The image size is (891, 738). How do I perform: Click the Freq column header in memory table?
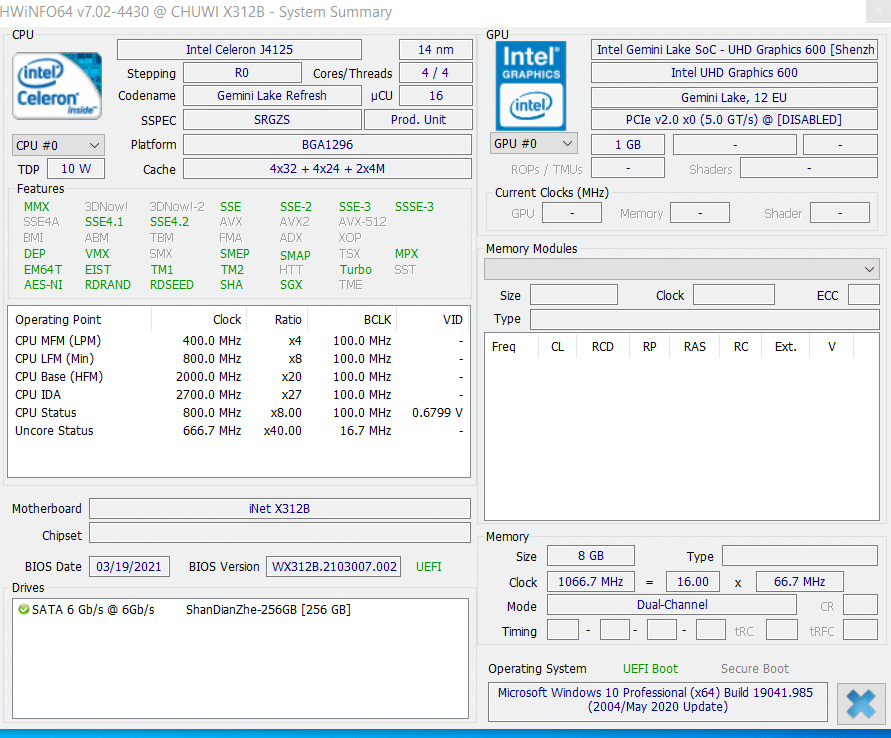511,347
